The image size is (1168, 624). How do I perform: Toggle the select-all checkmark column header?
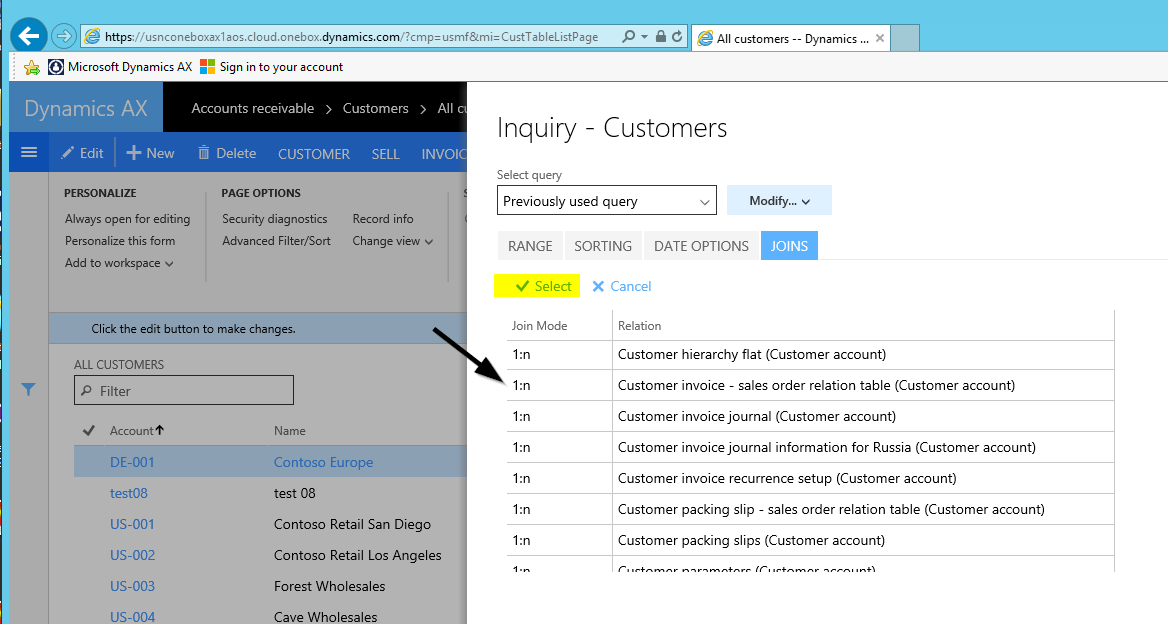click(x=88, y=431)
